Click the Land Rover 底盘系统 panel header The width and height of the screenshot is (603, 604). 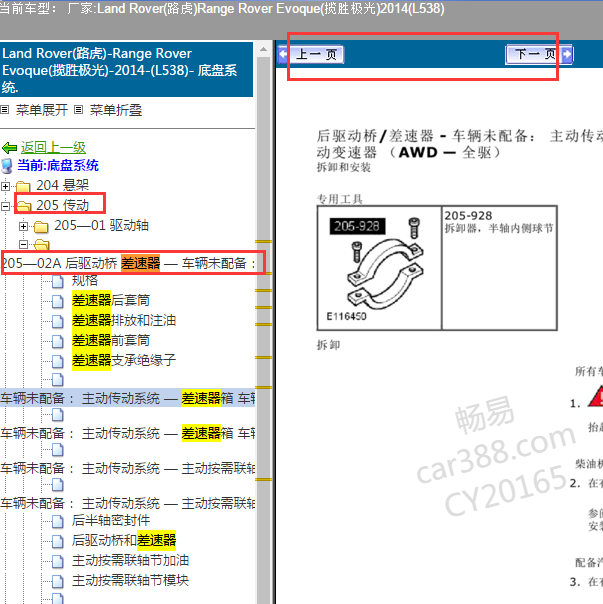coord(126,70)
